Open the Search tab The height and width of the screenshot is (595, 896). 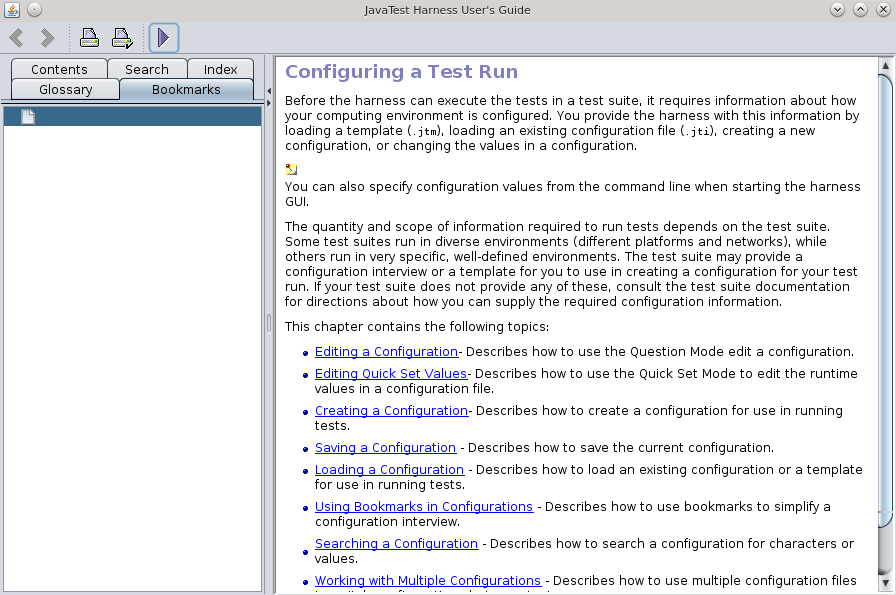pyautogui.click(x=147, y=69)
